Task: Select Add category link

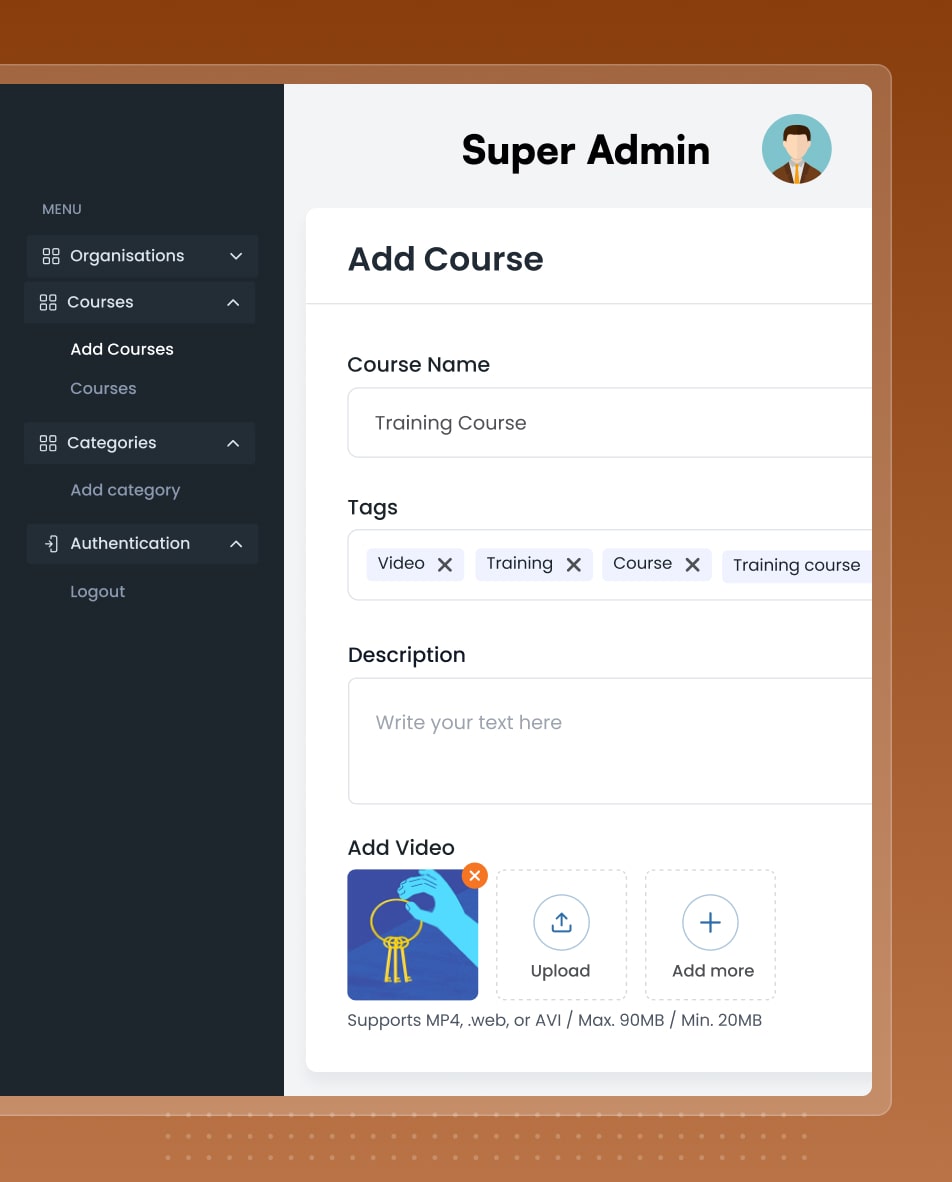Action: (125, 490)
